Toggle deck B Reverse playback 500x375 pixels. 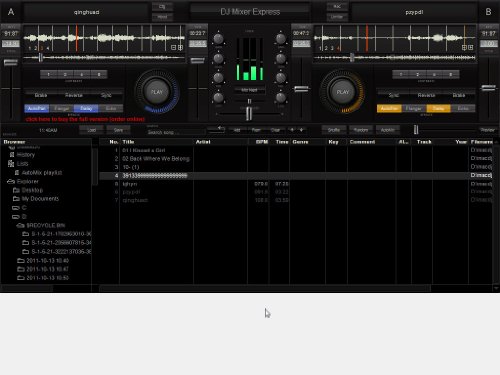[426, 95]
